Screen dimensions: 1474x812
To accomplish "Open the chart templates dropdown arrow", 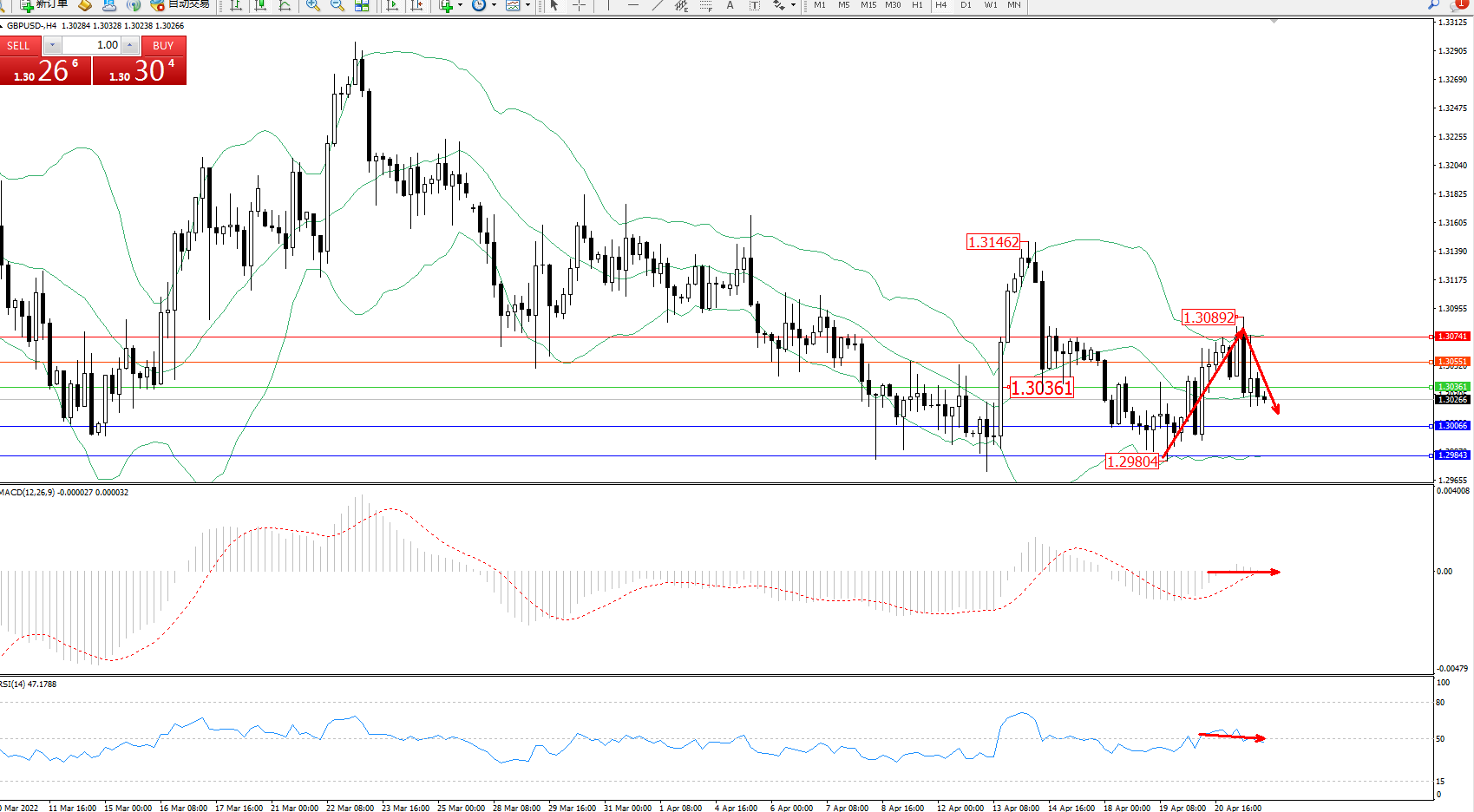I will pyautogui.click(x=527, y=5).
